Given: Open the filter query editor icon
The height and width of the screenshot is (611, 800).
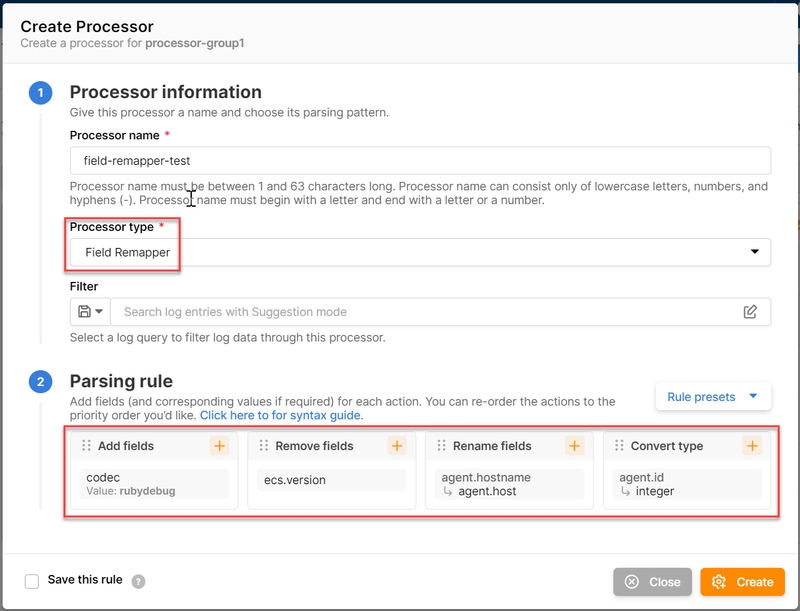Looking at the screenshot, I should coord(750,312).
